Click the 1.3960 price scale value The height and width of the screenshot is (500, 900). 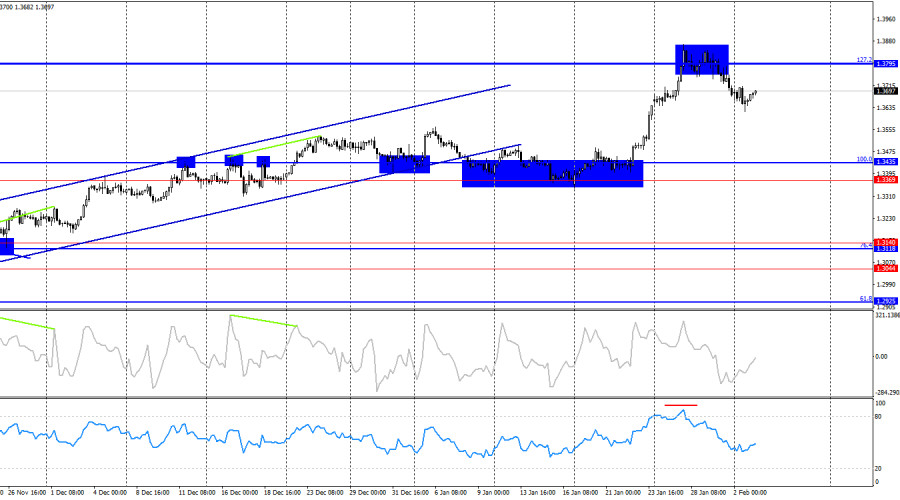point(886,19)
